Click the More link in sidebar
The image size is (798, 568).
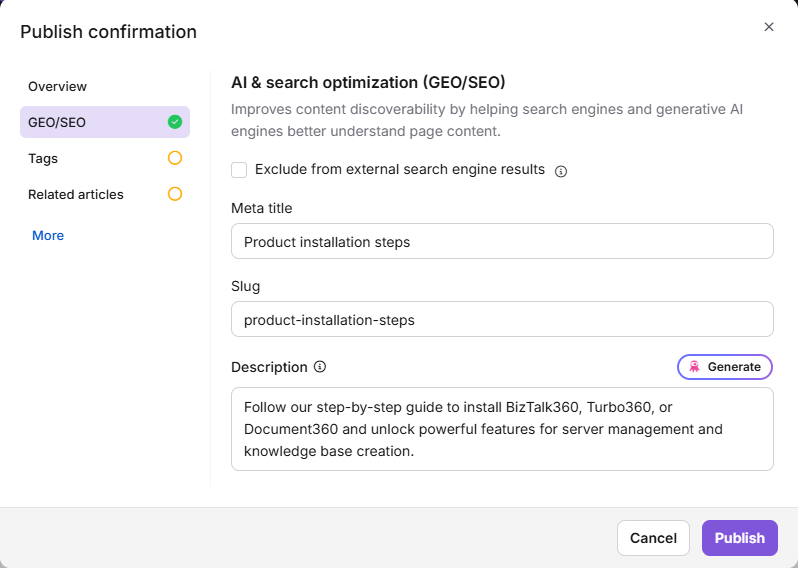[x=48, y=236]
